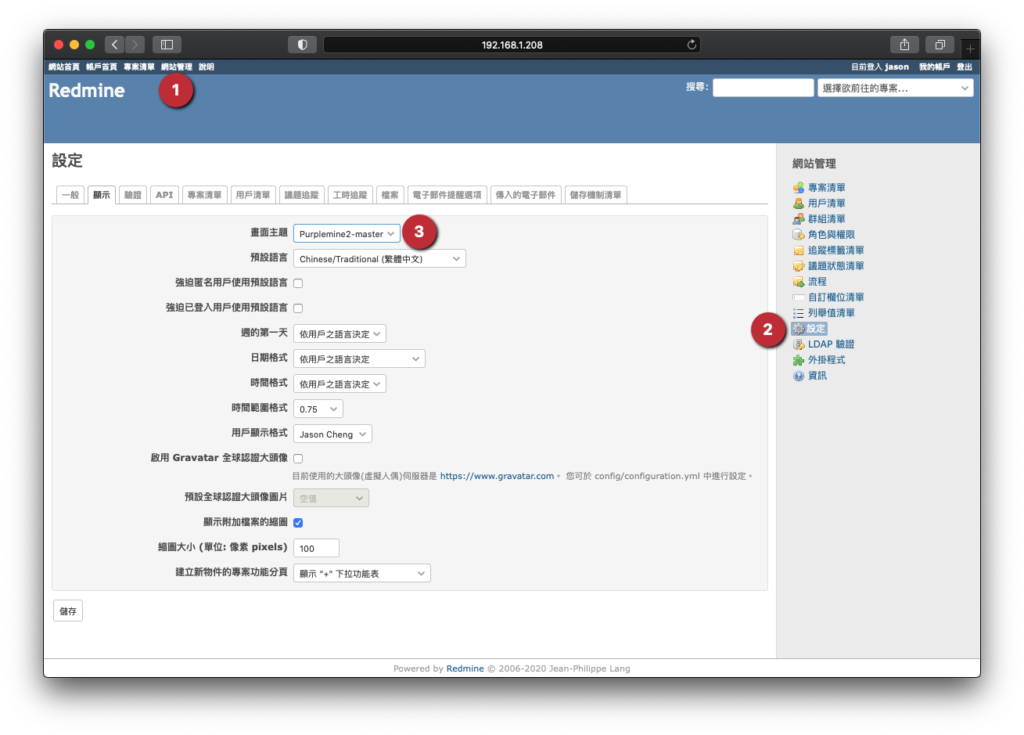Open the 議題追蹤 settings tab

coord(302,195)
